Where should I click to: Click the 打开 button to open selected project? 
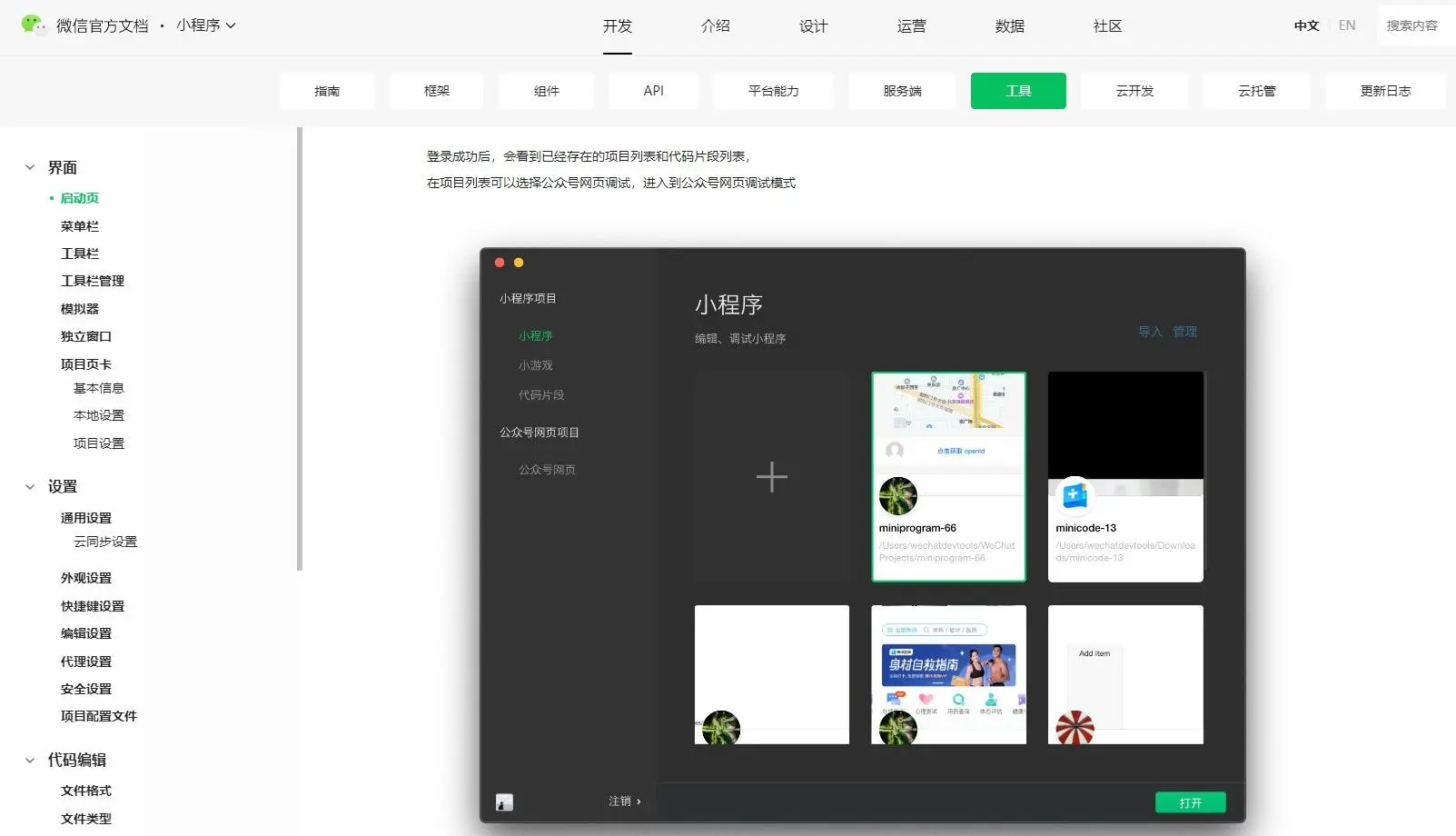(1191, 802)
